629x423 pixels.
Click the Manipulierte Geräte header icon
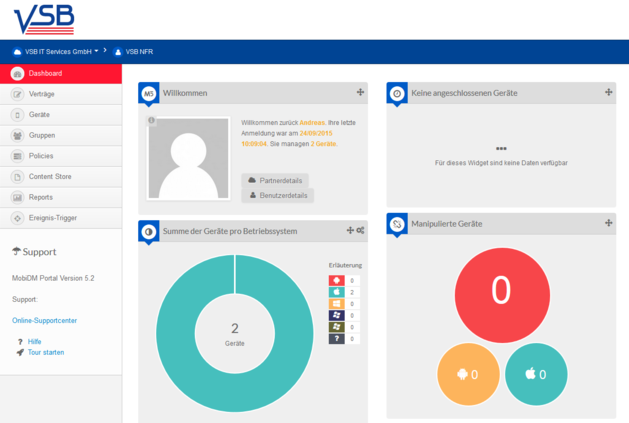[x=397, y=224]
